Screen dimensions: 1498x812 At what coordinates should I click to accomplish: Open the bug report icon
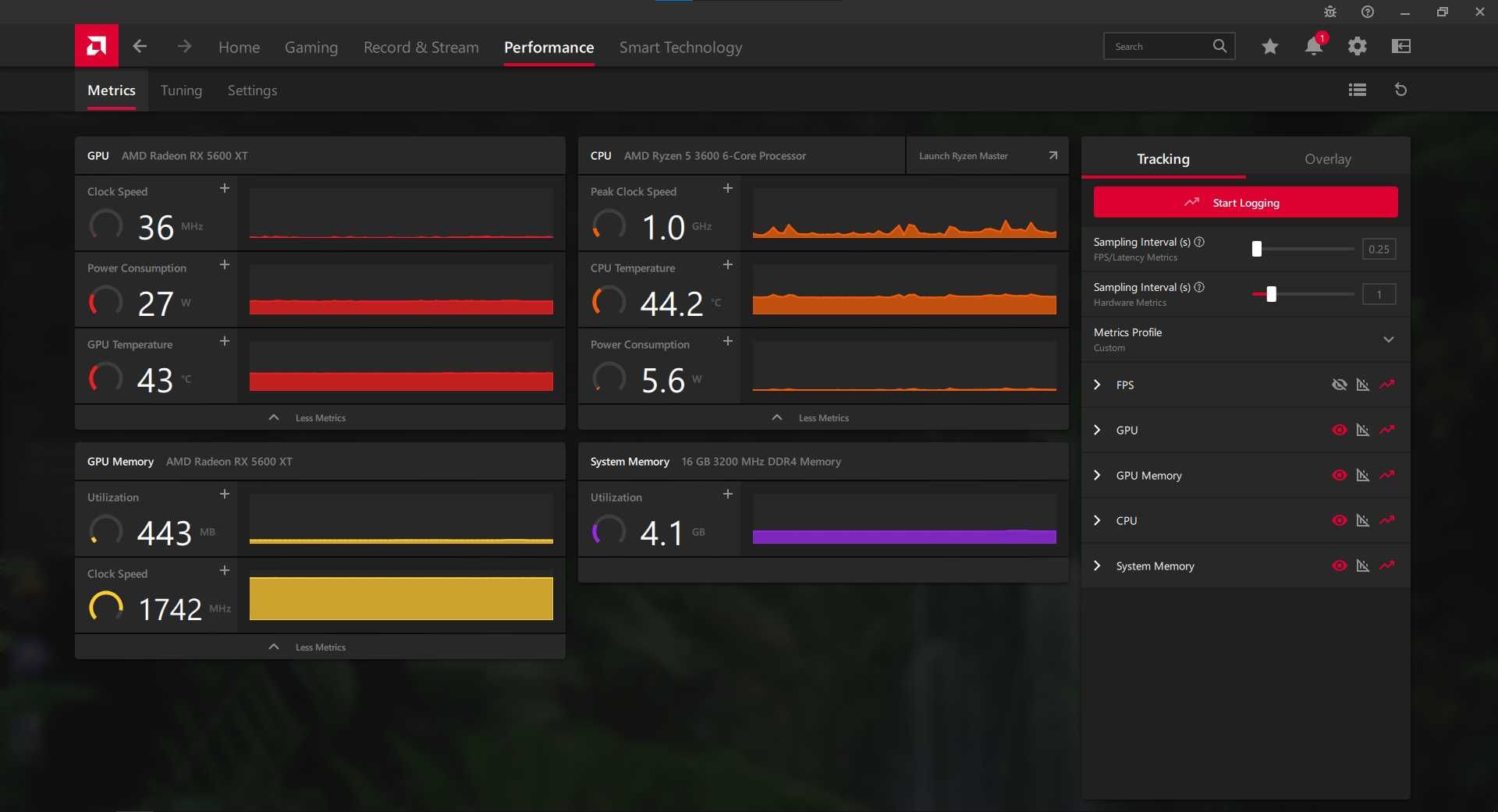[x=1330, y=12]
